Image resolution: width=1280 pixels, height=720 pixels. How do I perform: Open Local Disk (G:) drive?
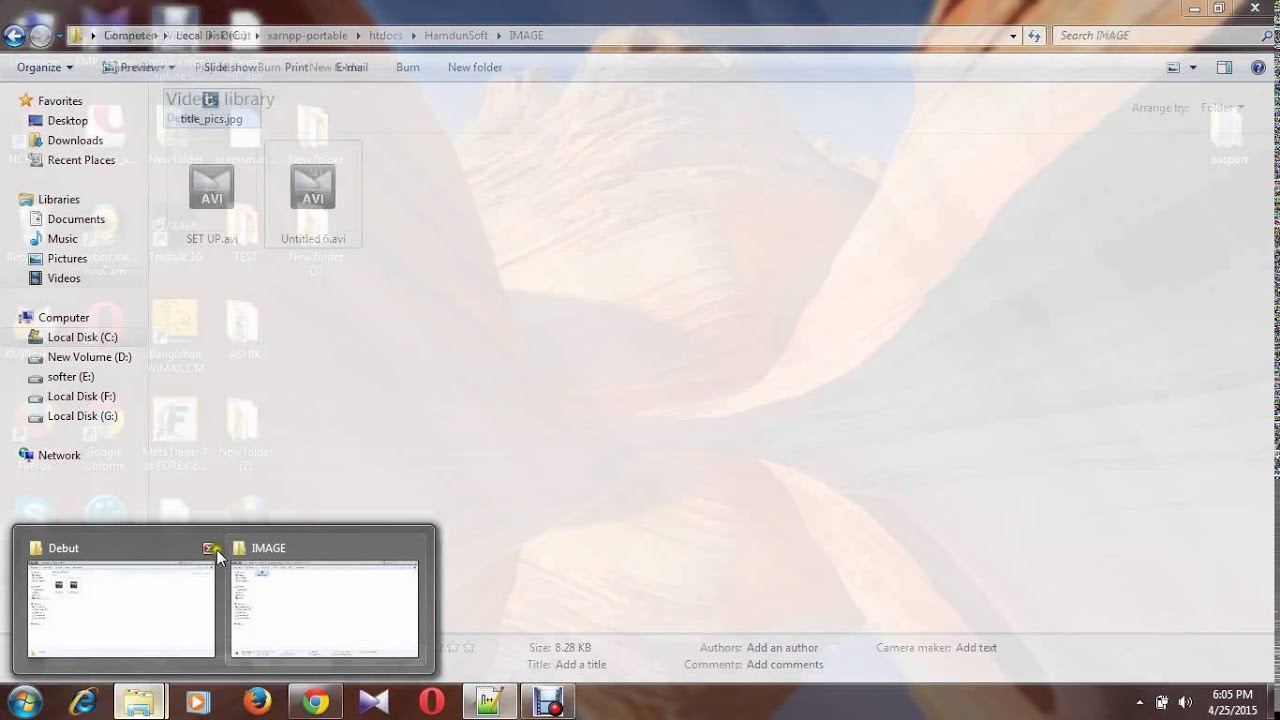click(82, 416)
